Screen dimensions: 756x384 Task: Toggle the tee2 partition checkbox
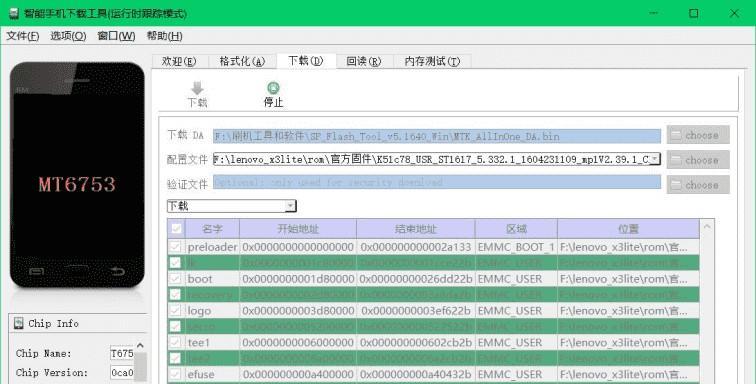coord(176,358)
